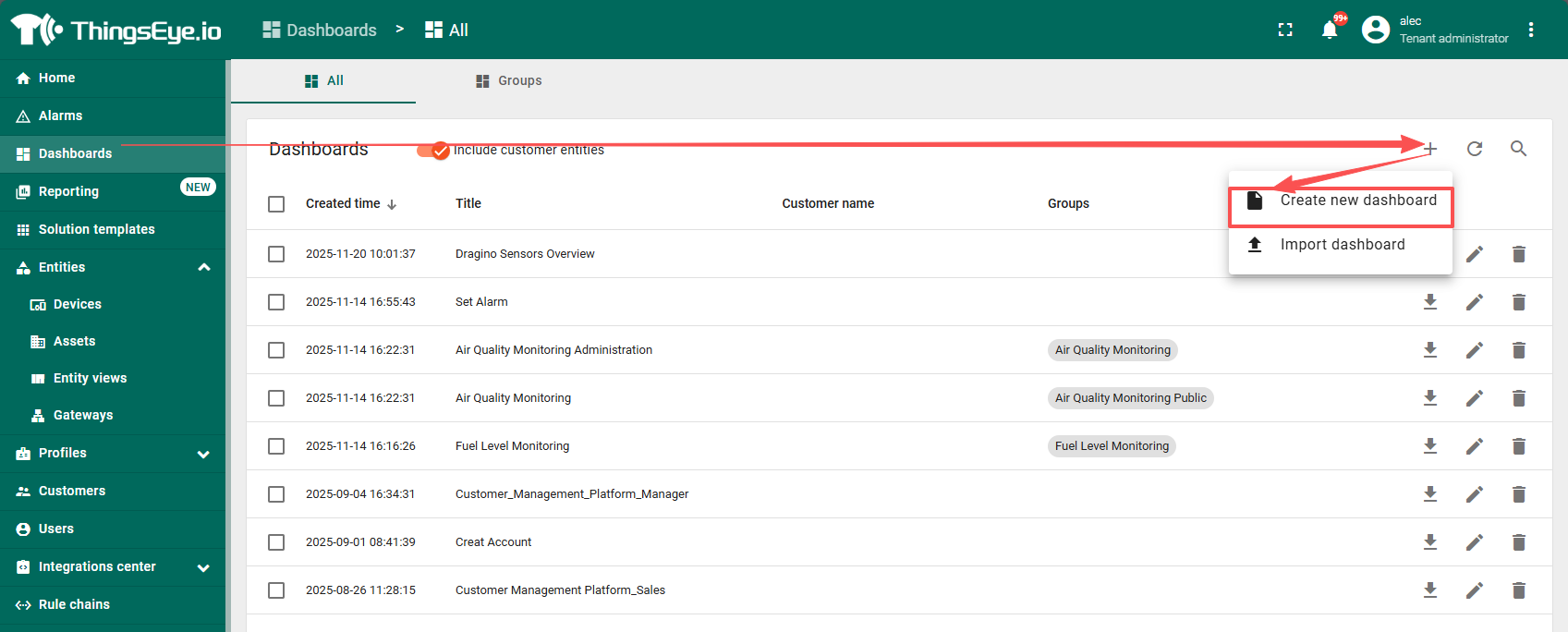Delete the Creat Account dashboard
1568x632 pixels.
[1518, 542]
